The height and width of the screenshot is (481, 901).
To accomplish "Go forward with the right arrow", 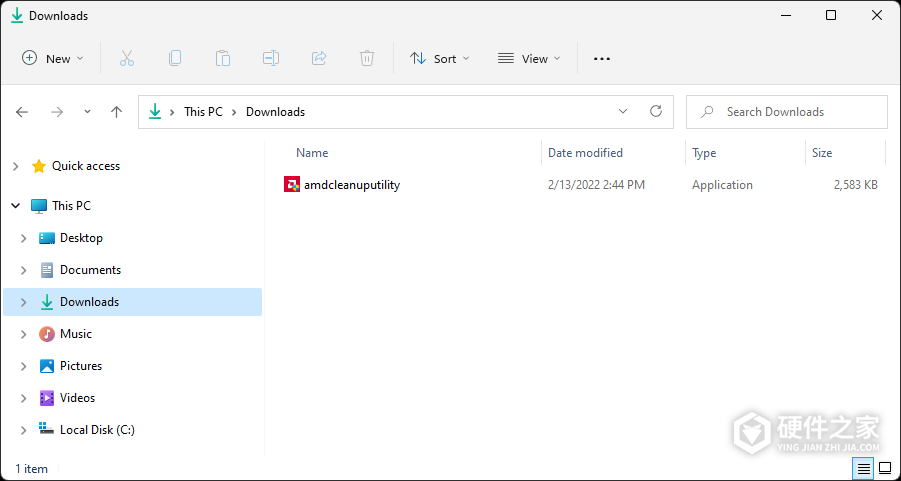I will [57, 112].
